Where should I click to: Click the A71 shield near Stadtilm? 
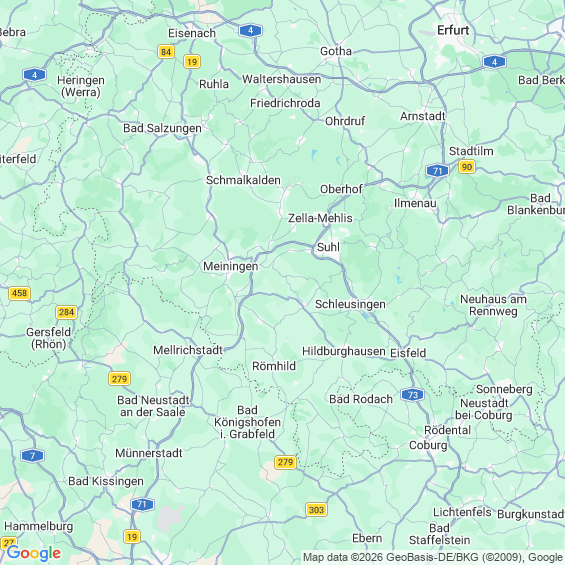point(437,170)
